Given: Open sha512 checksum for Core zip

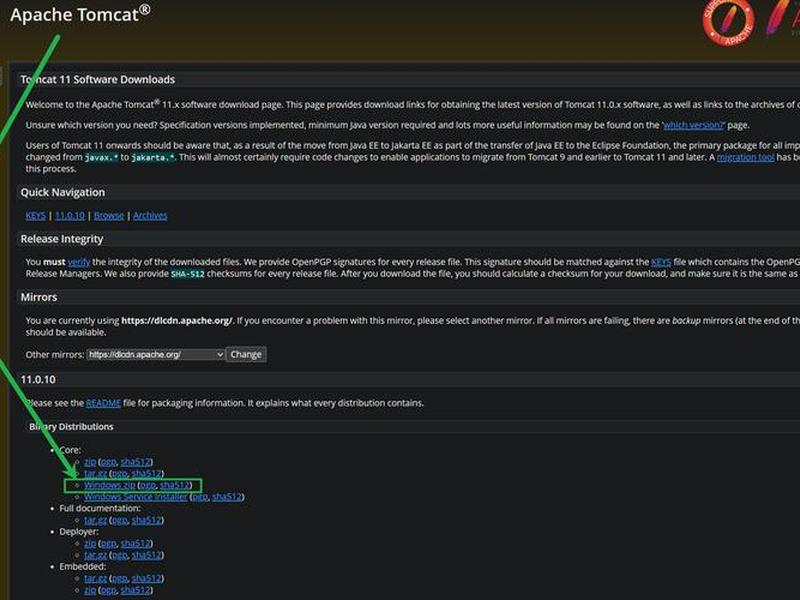Looking at the screenshot, I should (x=135, y=462).
